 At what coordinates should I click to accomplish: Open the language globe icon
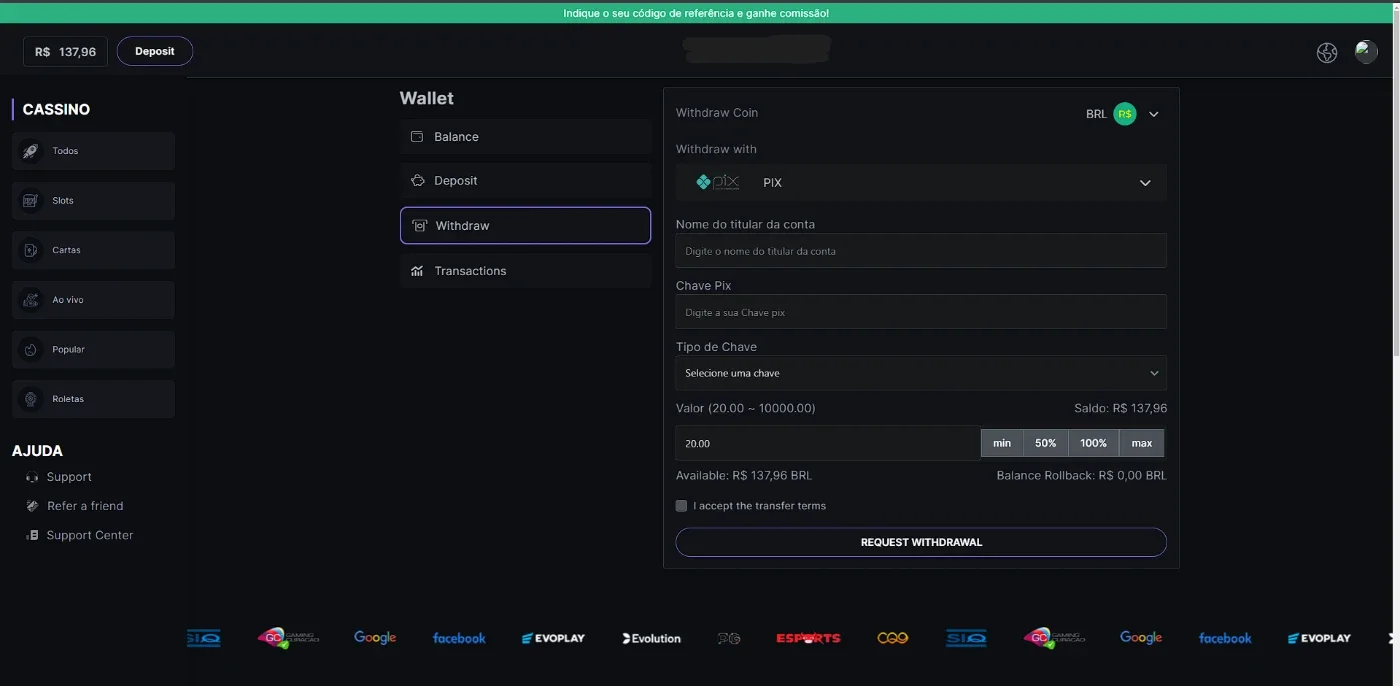(x=1327, y=53)
